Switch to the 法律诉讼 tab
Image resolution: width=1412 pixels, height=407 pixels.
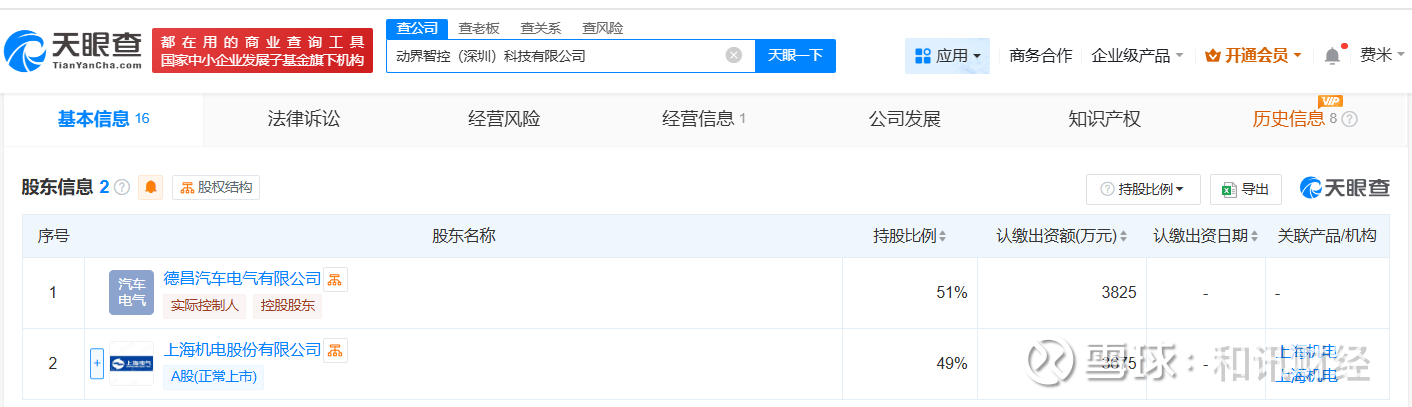pyautogui.click(x=304, y=119)
